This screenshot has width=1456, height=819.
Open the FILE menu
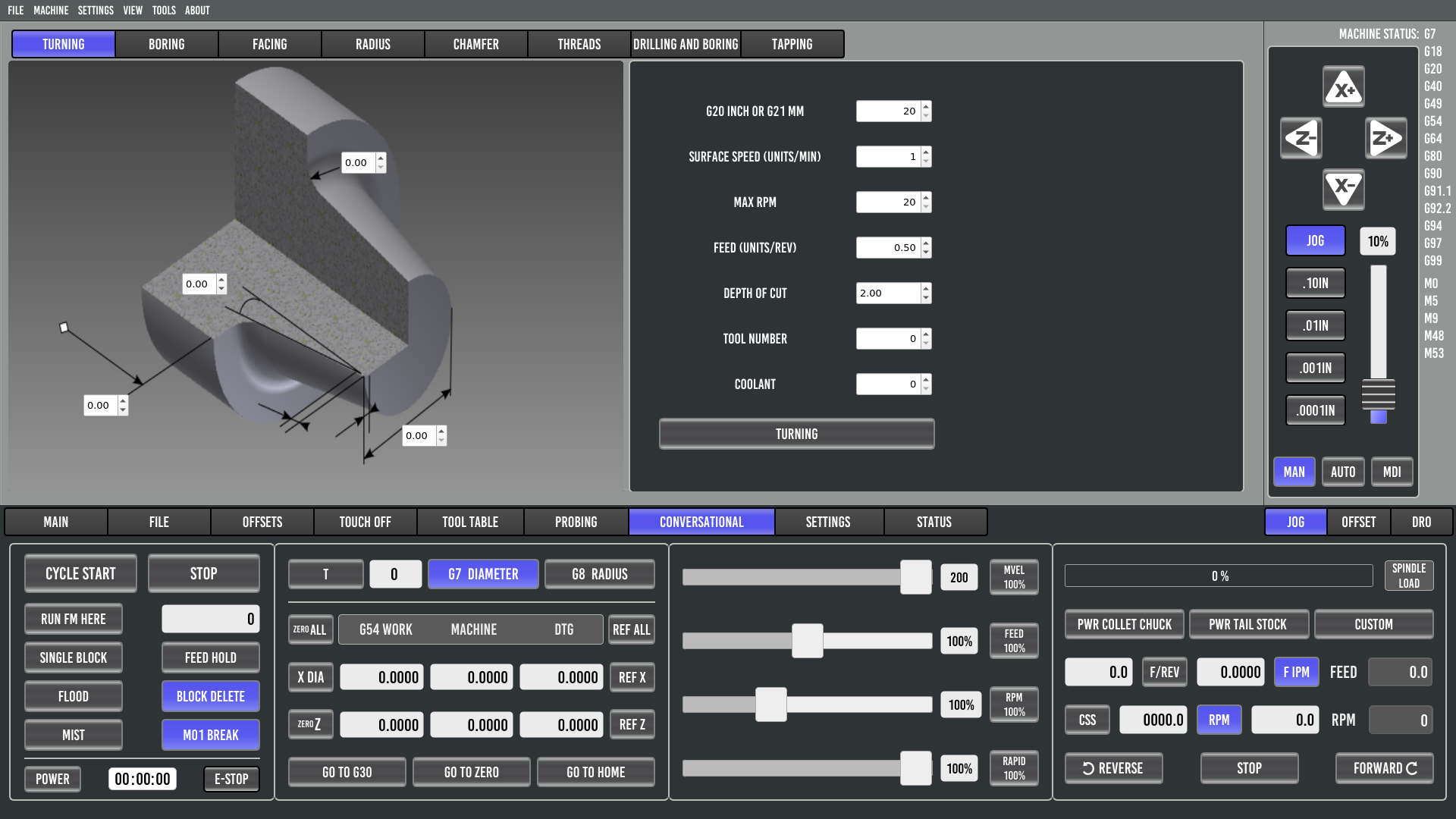pyautogui.click(x=16, y=10)
